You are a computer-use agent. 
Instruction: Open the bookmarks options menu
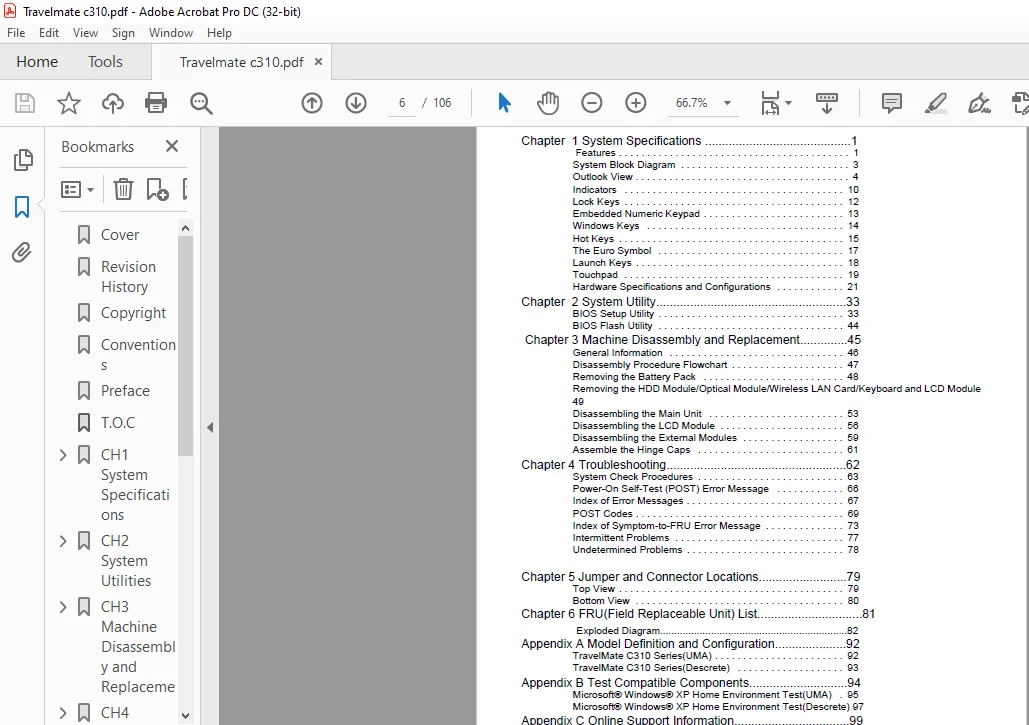77,190
